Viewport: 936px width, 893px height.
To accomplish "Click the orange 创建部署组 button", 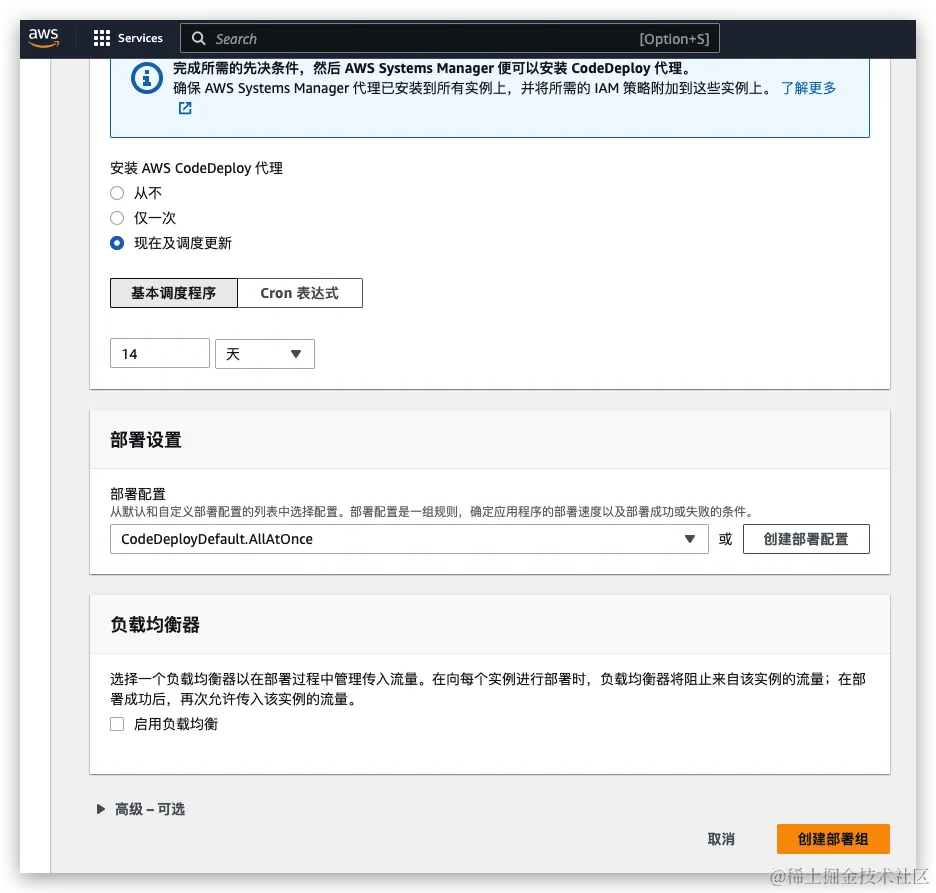I will click(833, 839).
